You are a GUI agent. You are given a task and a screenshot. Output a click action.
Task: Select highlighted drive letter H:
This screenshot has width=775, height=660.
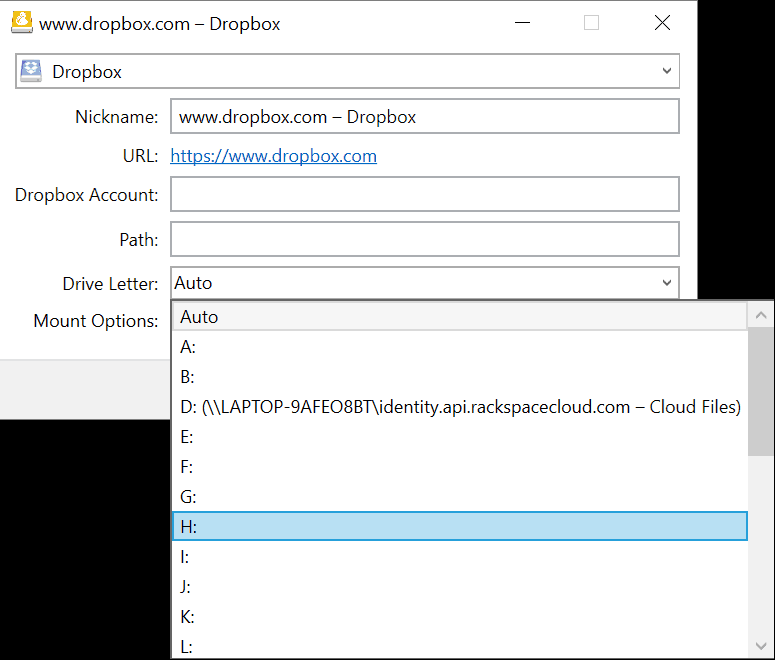(460, 527)
